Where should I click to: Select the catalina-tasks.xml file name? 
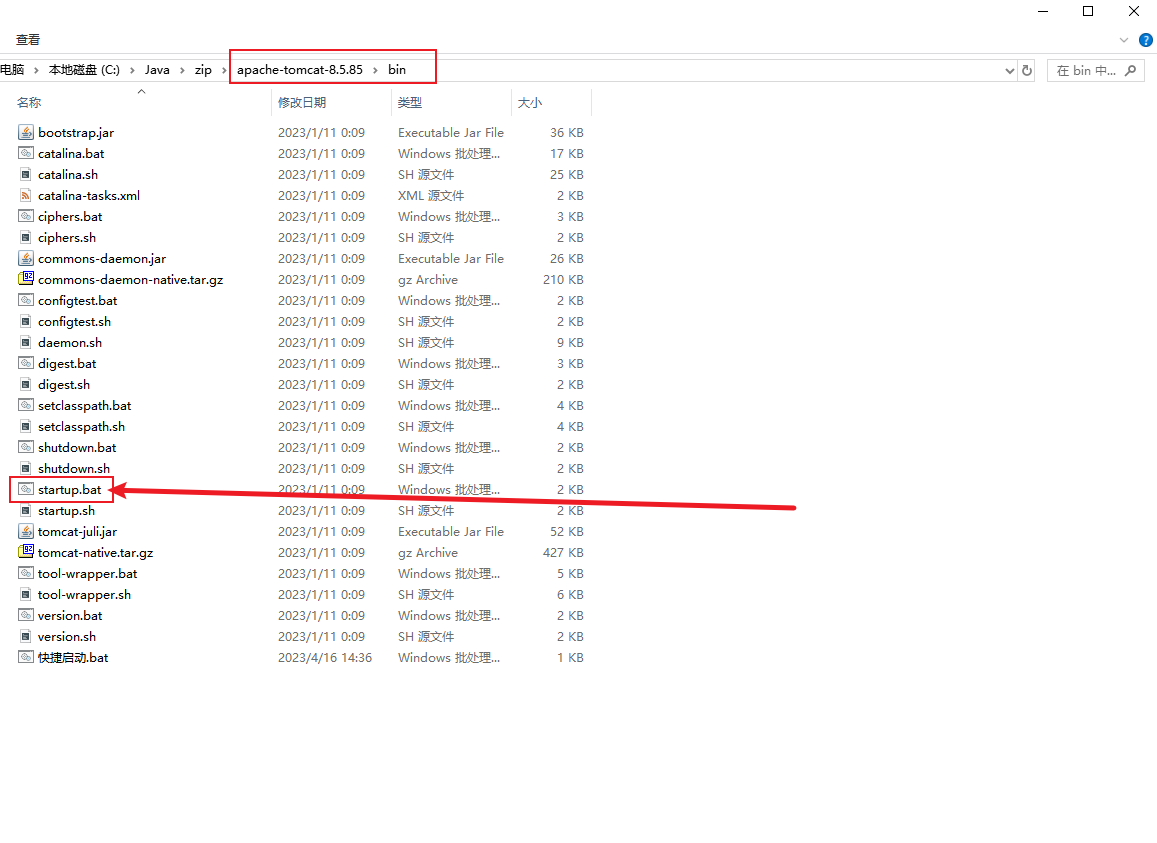(89, 196)
